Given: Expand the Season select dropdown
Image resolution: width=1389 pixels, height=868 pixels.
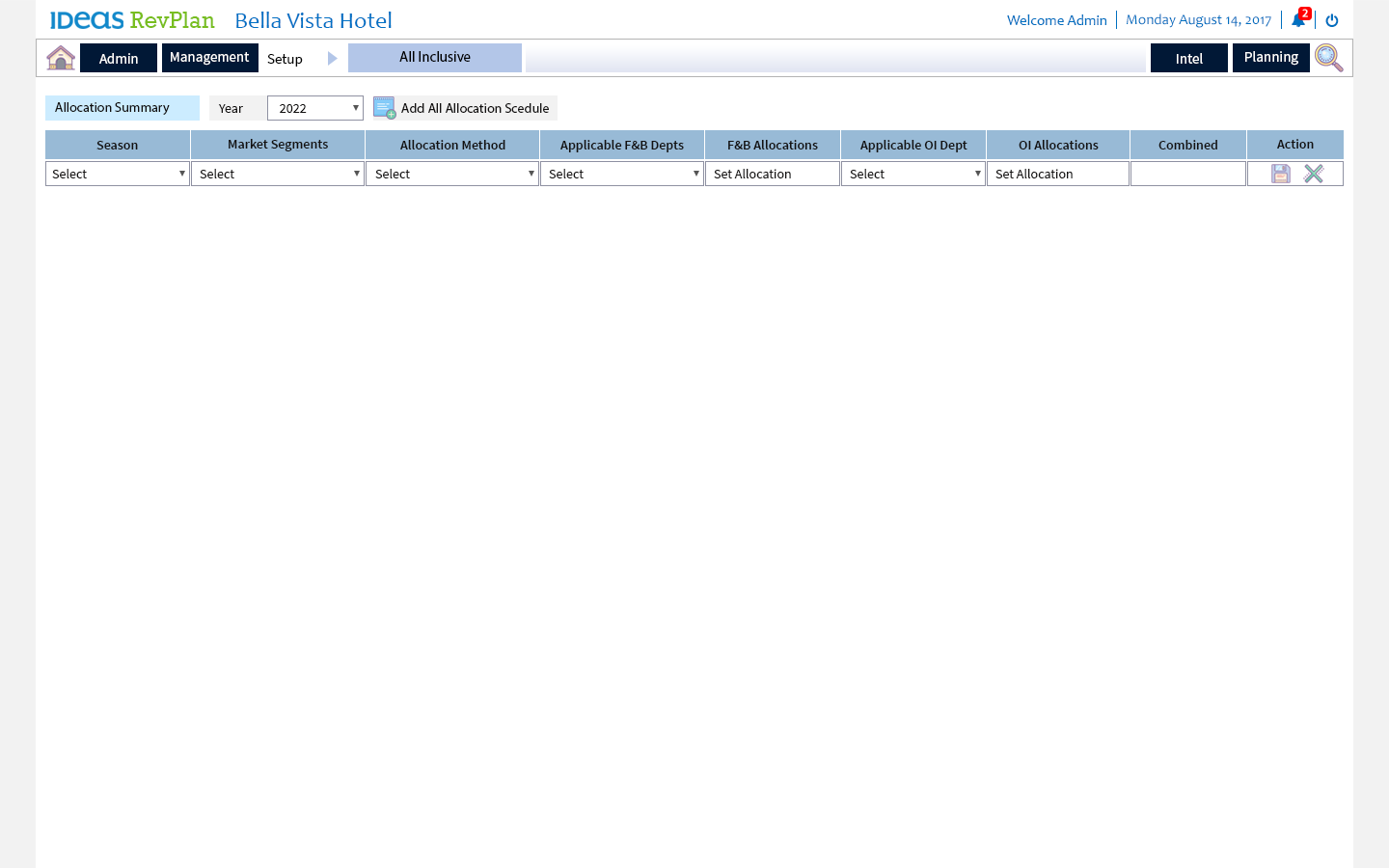Looking at the screenshot, I should pos(118,174).
